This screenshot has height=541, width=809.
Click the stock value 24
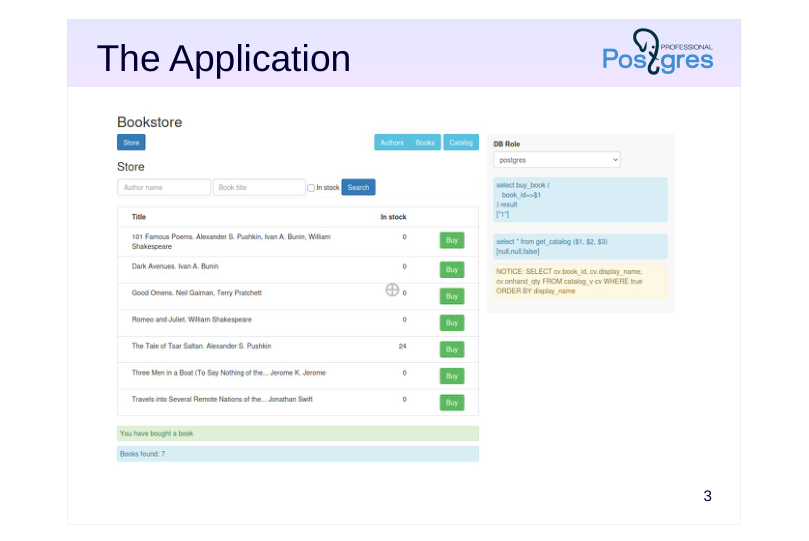402,346
